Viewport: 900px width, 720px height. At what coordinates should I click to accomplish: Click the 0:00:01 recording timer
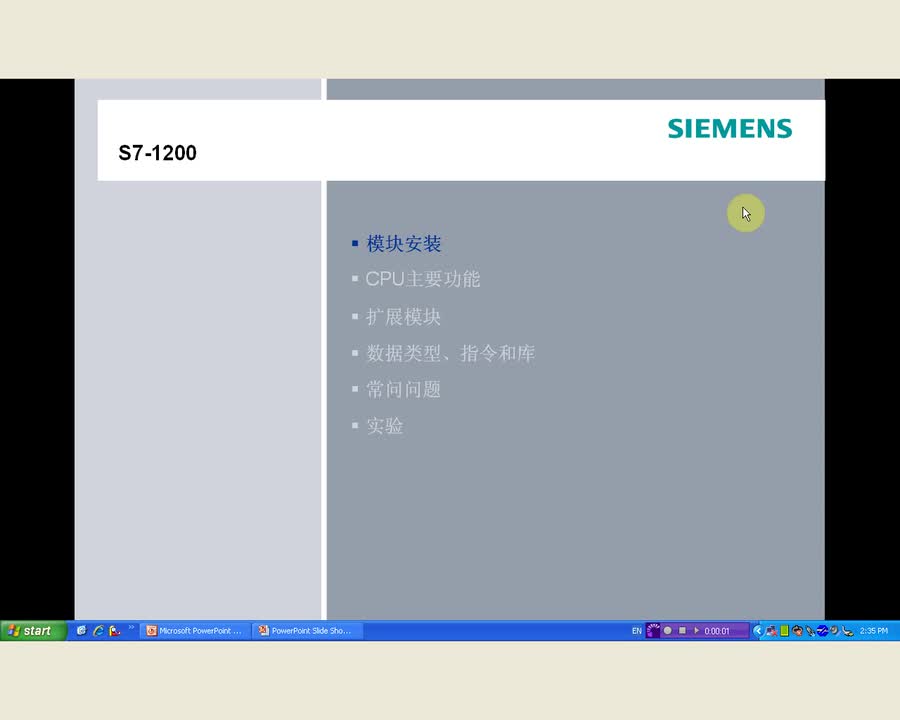717,631
